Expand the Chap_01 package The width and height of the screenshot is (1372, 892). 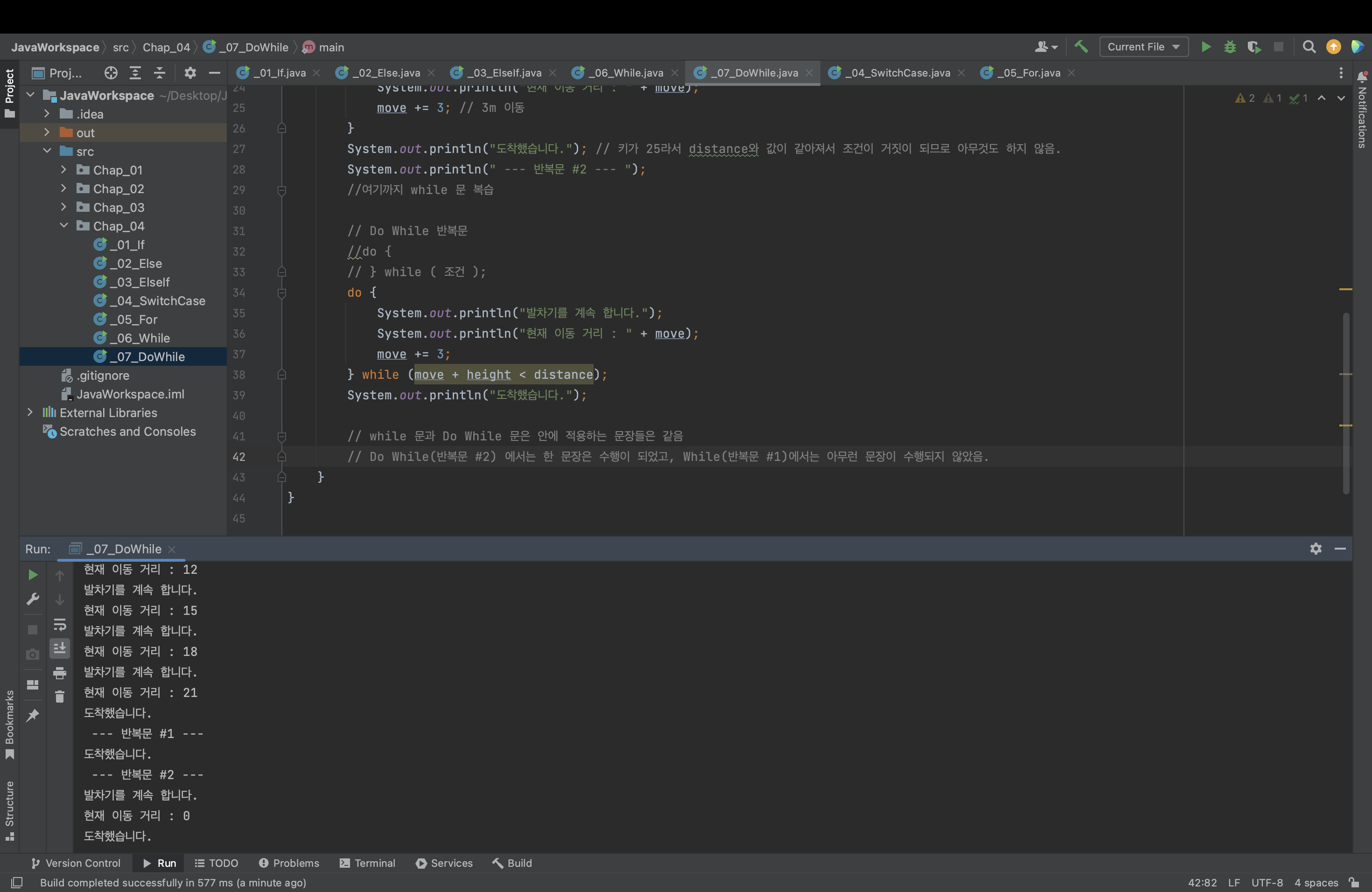click(64, 170)
